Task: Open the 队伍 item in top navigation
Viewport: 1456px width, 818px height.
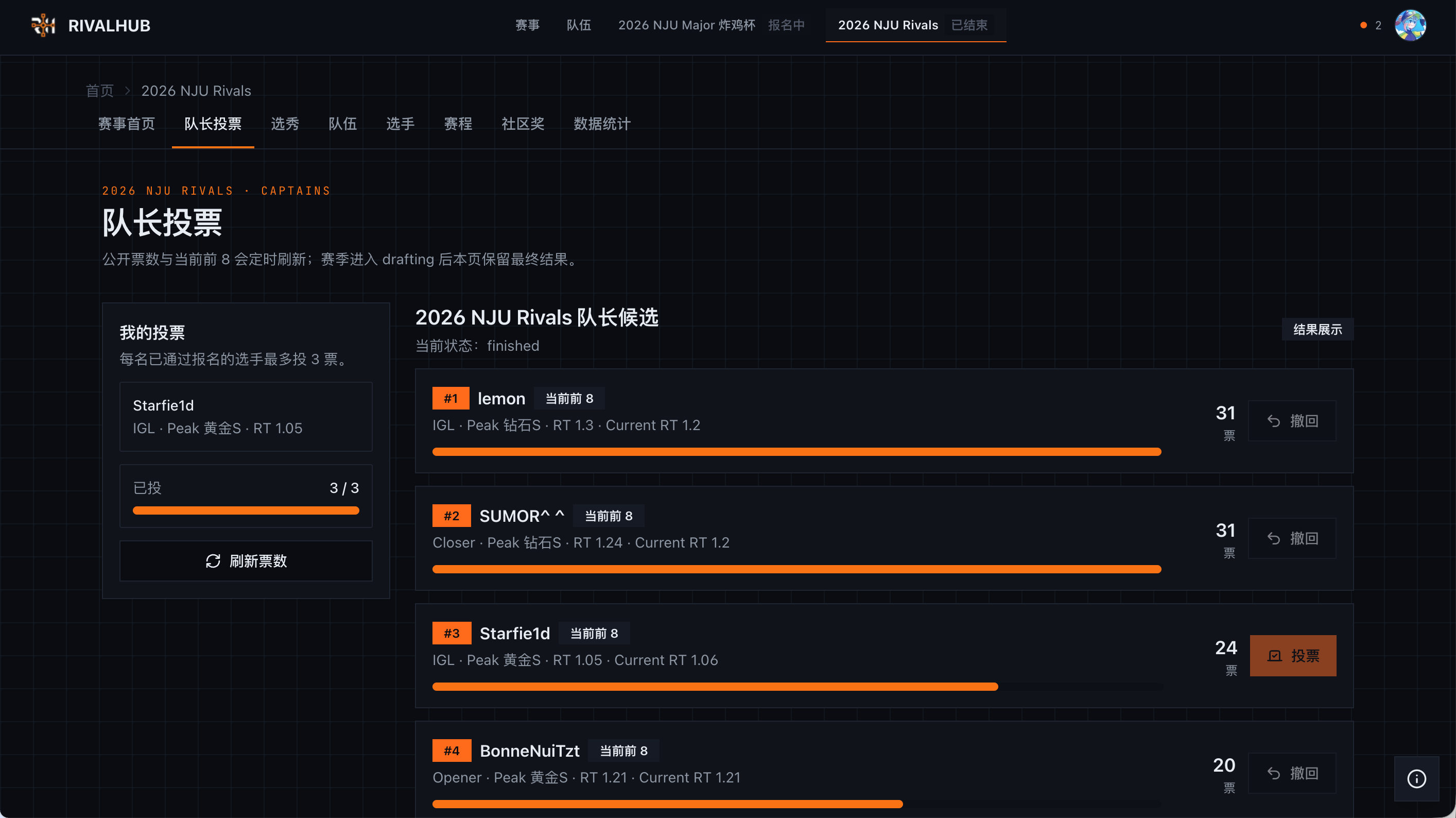Action: coord(579,25)
